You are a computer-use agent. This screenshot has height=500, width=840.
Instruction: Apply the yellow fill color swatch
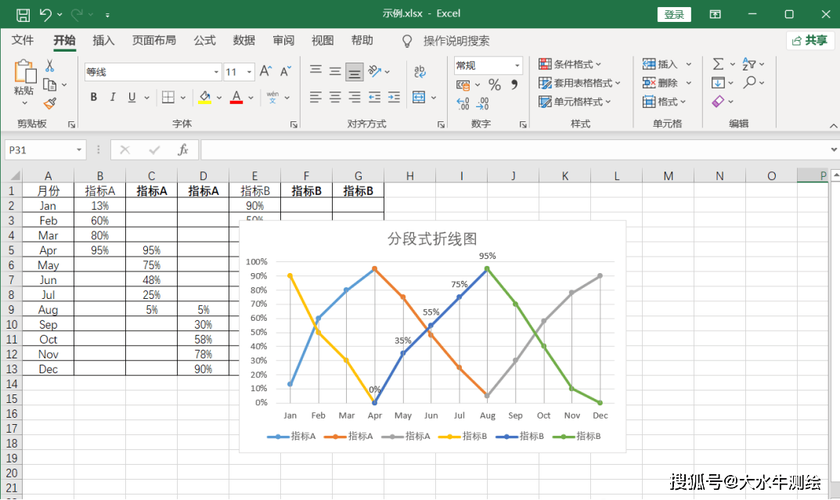point(204,98)
